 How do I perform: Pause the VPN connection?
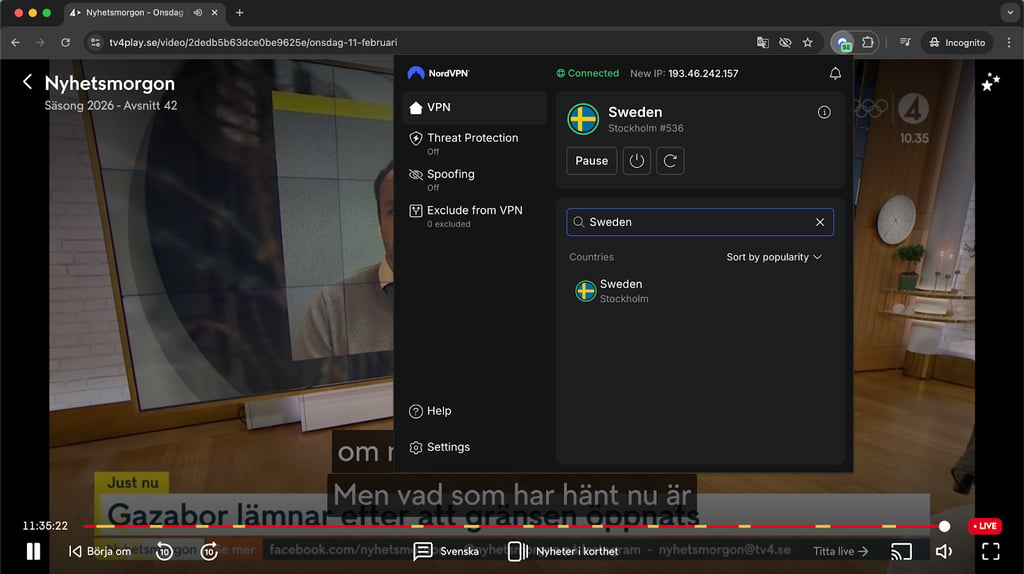pyautogui.click(x=591, y=161)
